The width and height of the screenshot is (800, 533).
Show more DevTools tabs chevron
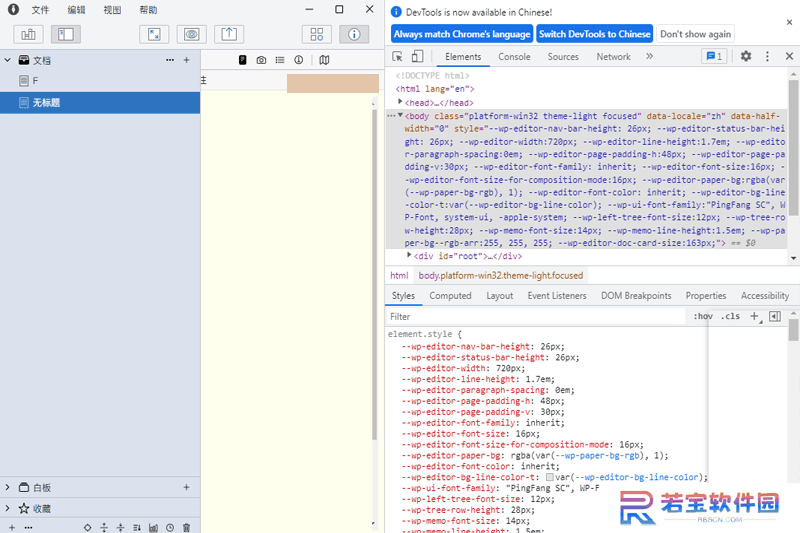pos(649,56)
